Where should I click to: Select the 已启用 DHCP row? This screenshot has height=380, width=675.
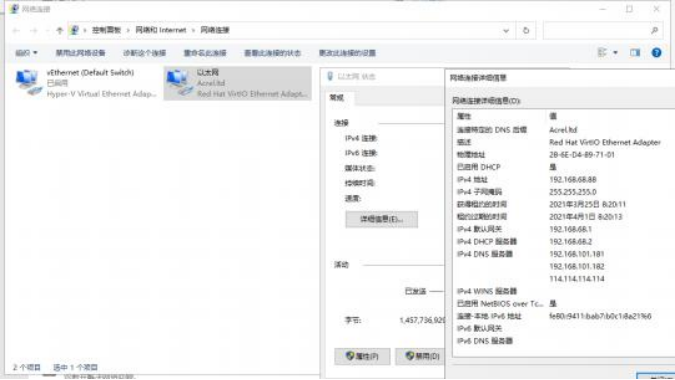click(564, 167)
